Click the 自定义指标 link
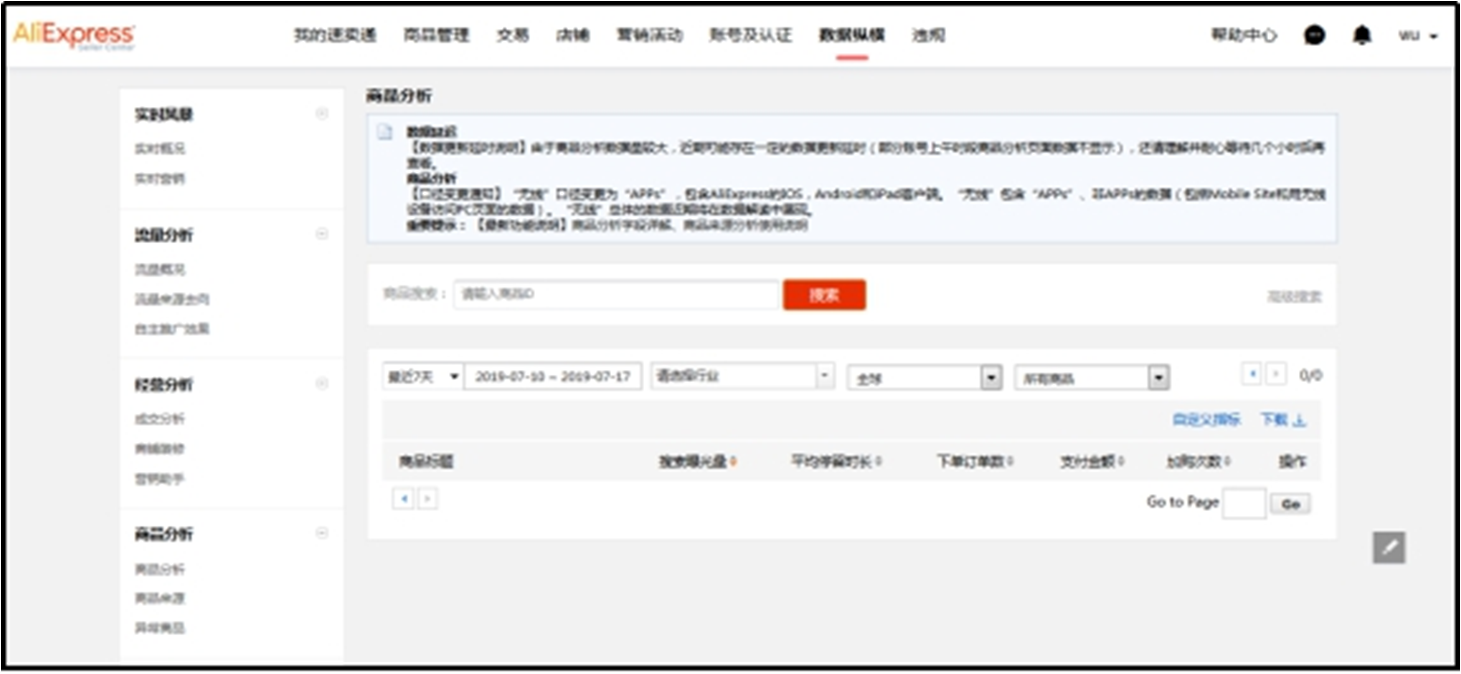 click(1206, 420)
